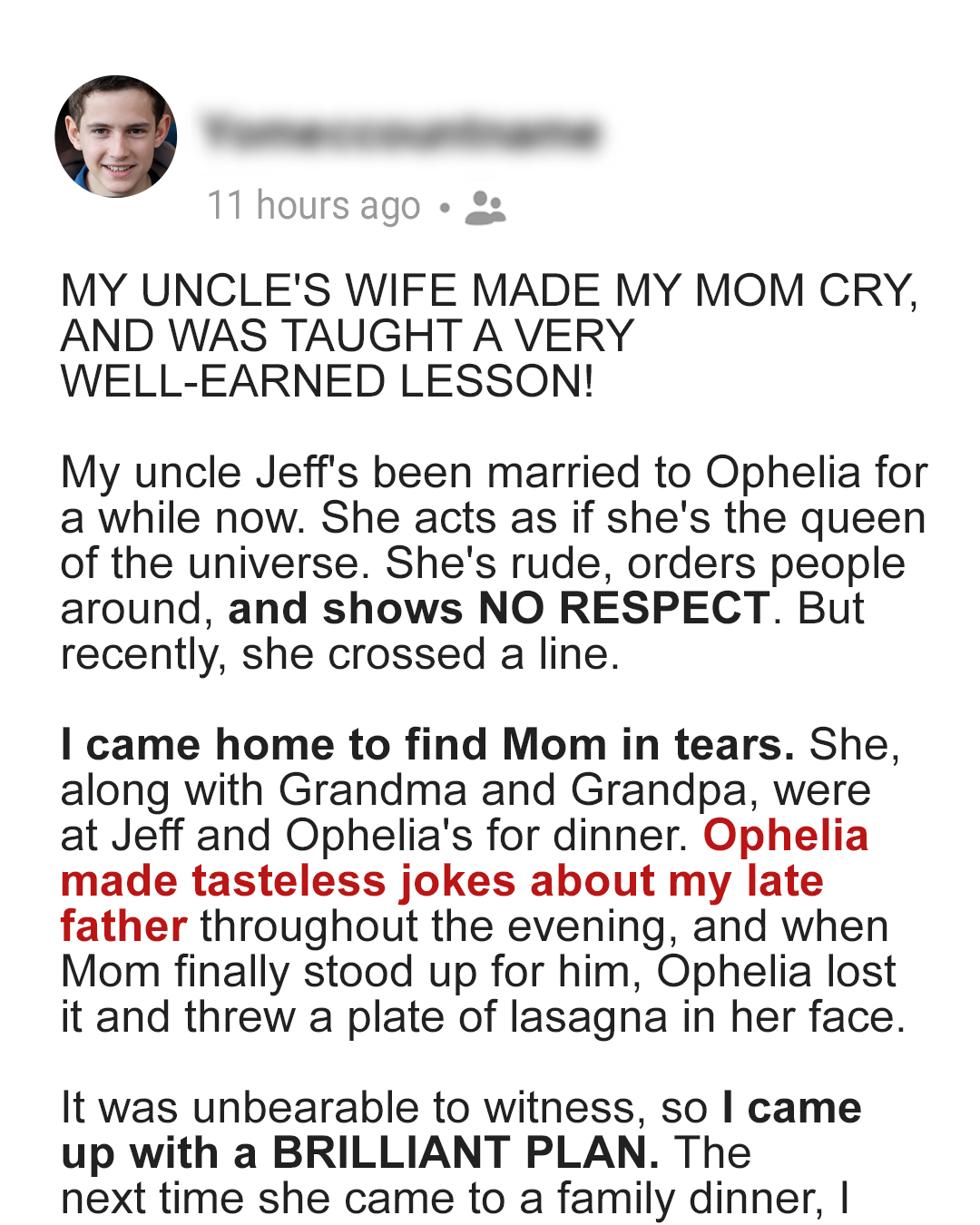Image resolution: width=980 pixels, height=1225 pixels.
Task: Click bold 'I came home to find Mom in tears.'
Action: click(x=427, y=745)
